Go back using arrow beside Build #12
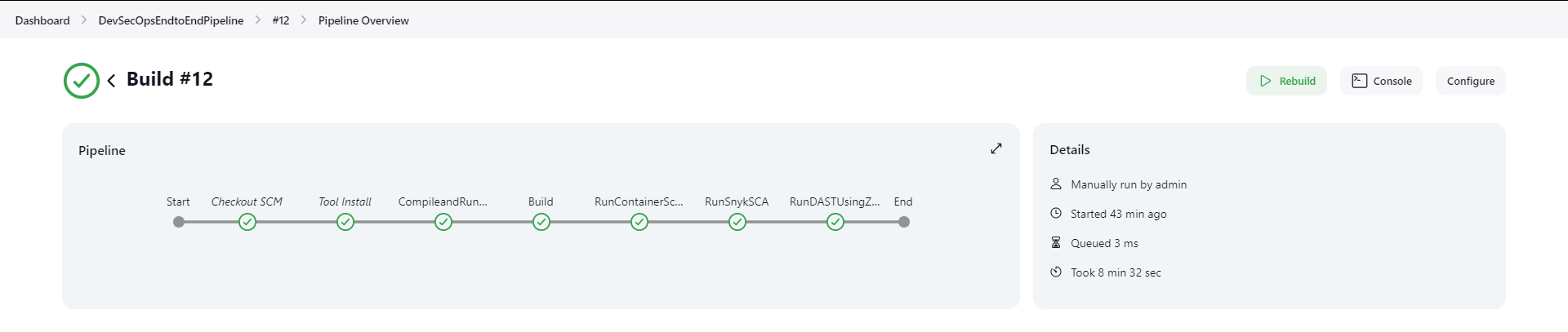Viewport: 1568px width, 332px height. [x=111, y=80]
